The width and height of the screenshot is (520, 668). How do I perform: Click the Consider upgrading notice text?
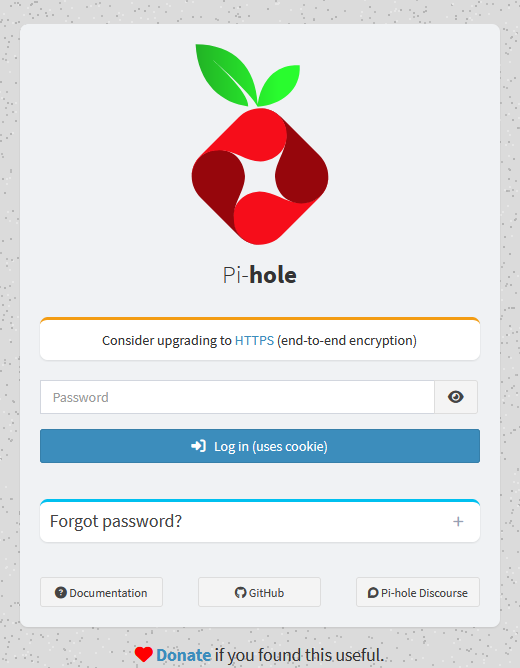coord(260,340)
